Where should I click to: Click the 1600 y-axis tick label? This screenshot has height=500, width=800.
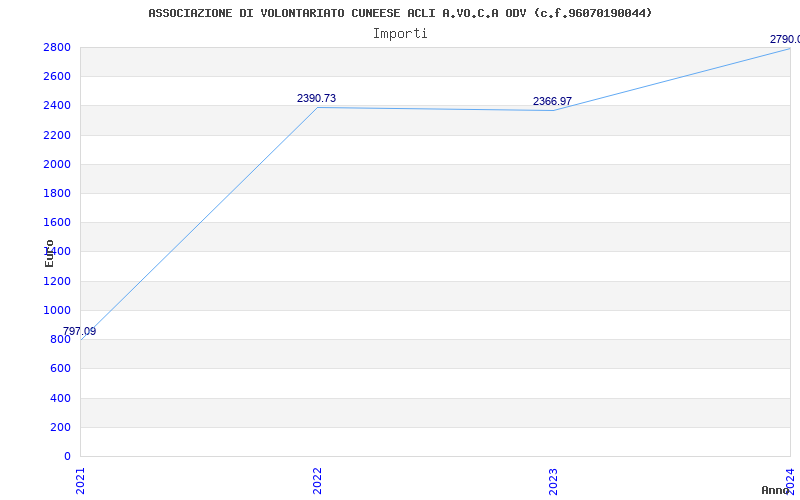(x=57, y=222)
